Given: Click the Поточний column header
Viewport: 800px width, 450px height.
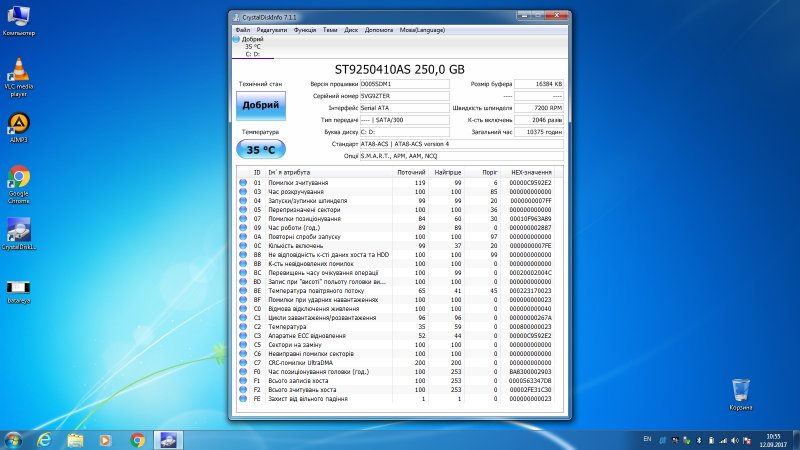Looking at the screenshot, I should (x=411, y=173).
